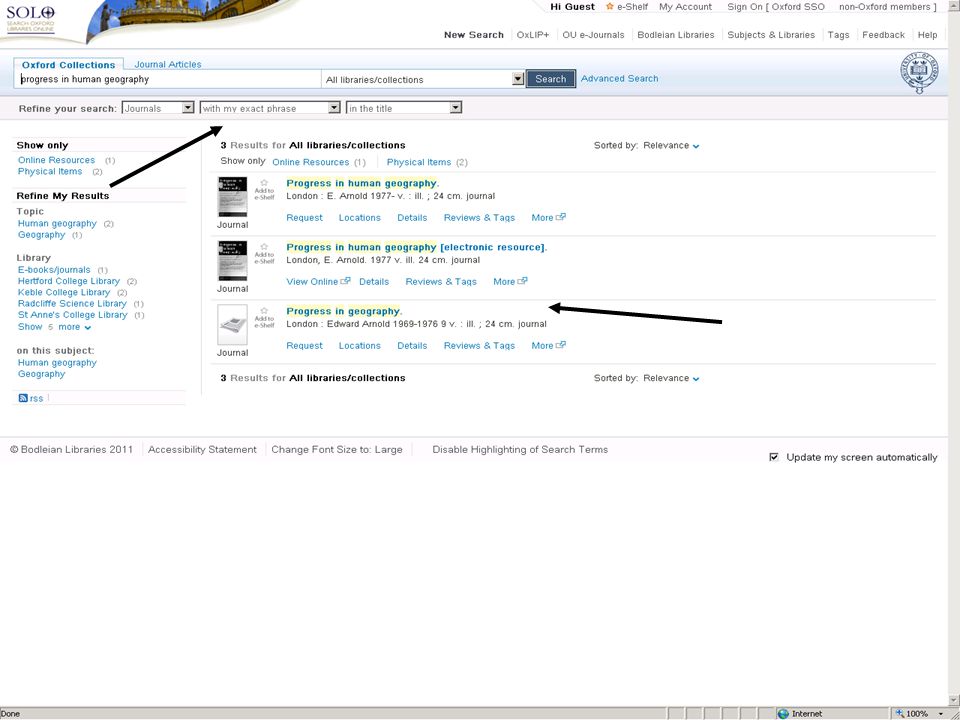Open cover thumbnail of first journal result
This screenshot has width=960, height=720.
pos(233,197)
